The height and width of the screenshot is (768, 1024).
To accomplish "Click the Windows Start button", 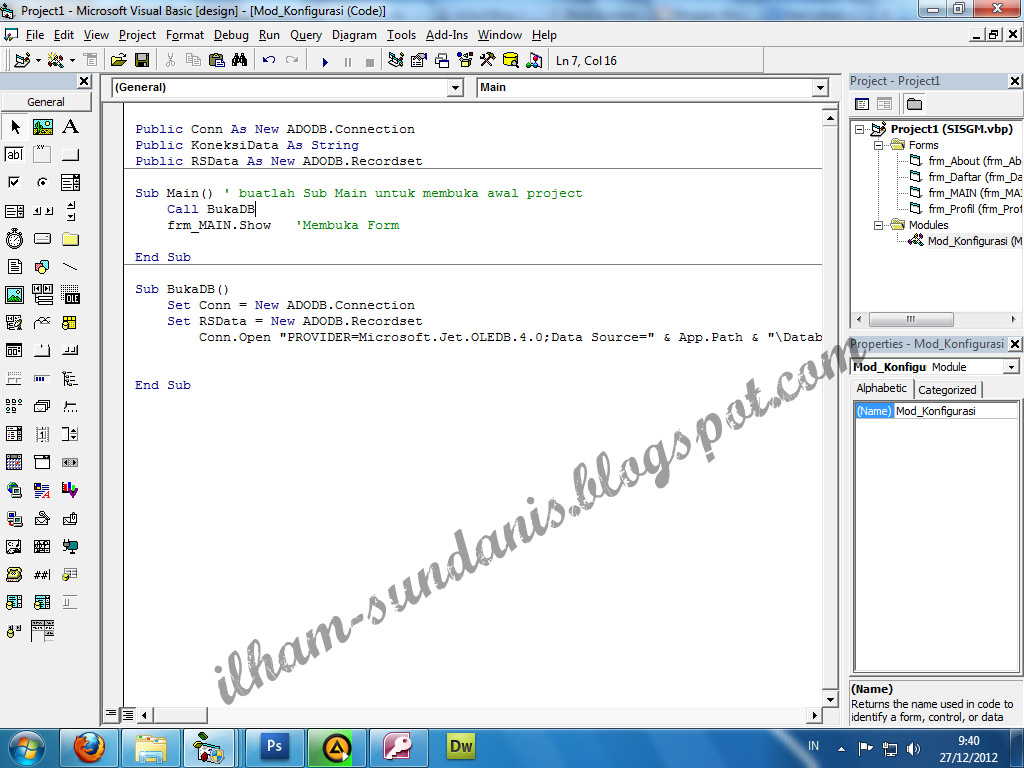I will point(27,748).
